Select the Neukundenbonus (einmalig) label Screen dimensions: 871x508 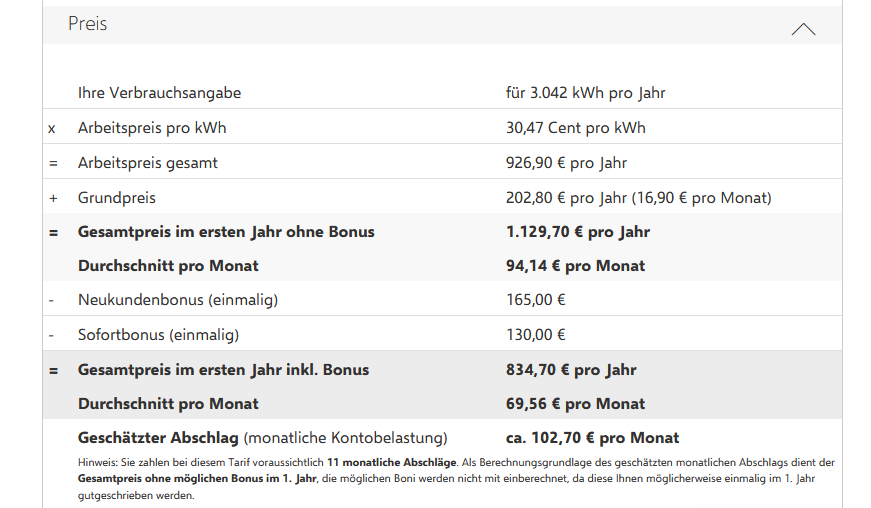(178, 300)
